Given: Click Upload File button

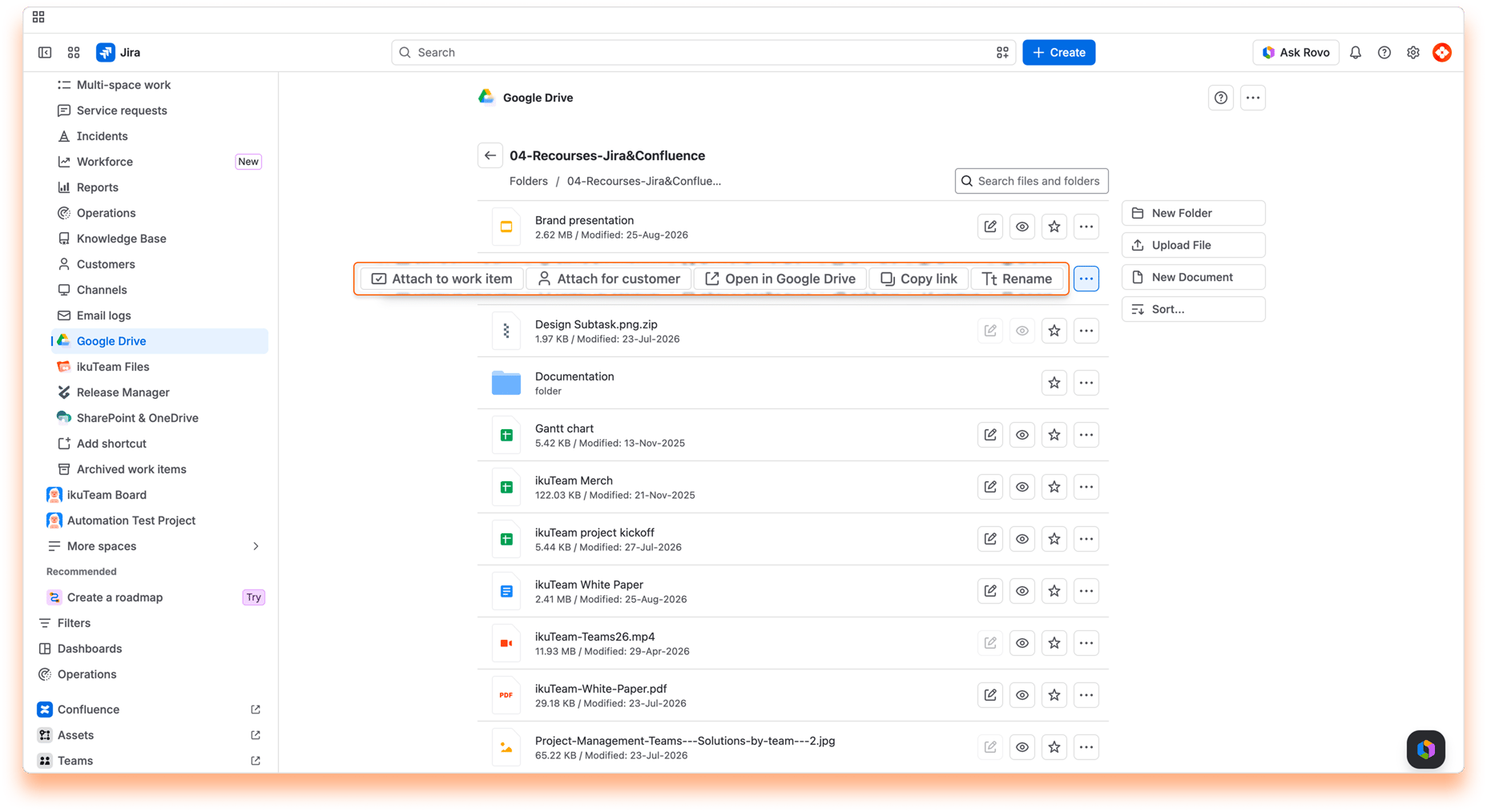Looking at the screenshot, I should coord(1193,245).
